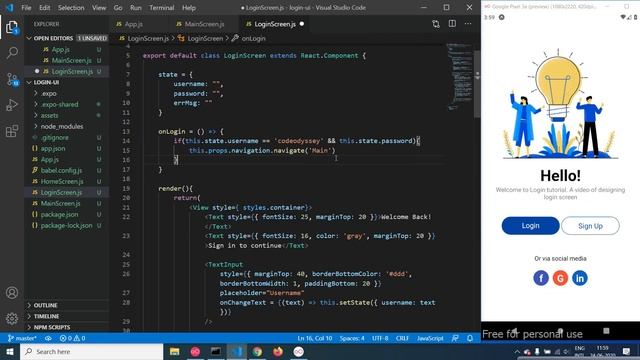Open File Explorer from the taskbar
The height and width of the screenshot is (360, 640).
pos(175,351)
